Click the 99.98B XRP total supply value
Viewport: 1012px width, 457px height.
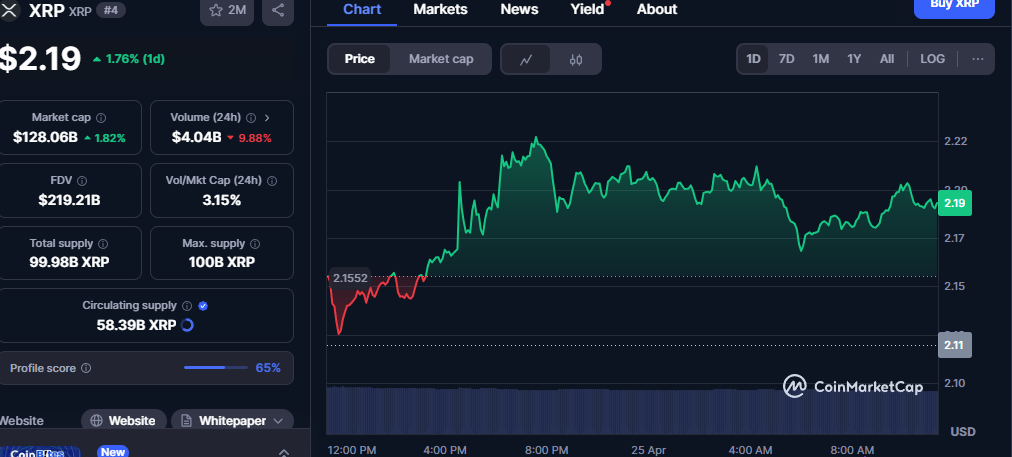point(69,262)
